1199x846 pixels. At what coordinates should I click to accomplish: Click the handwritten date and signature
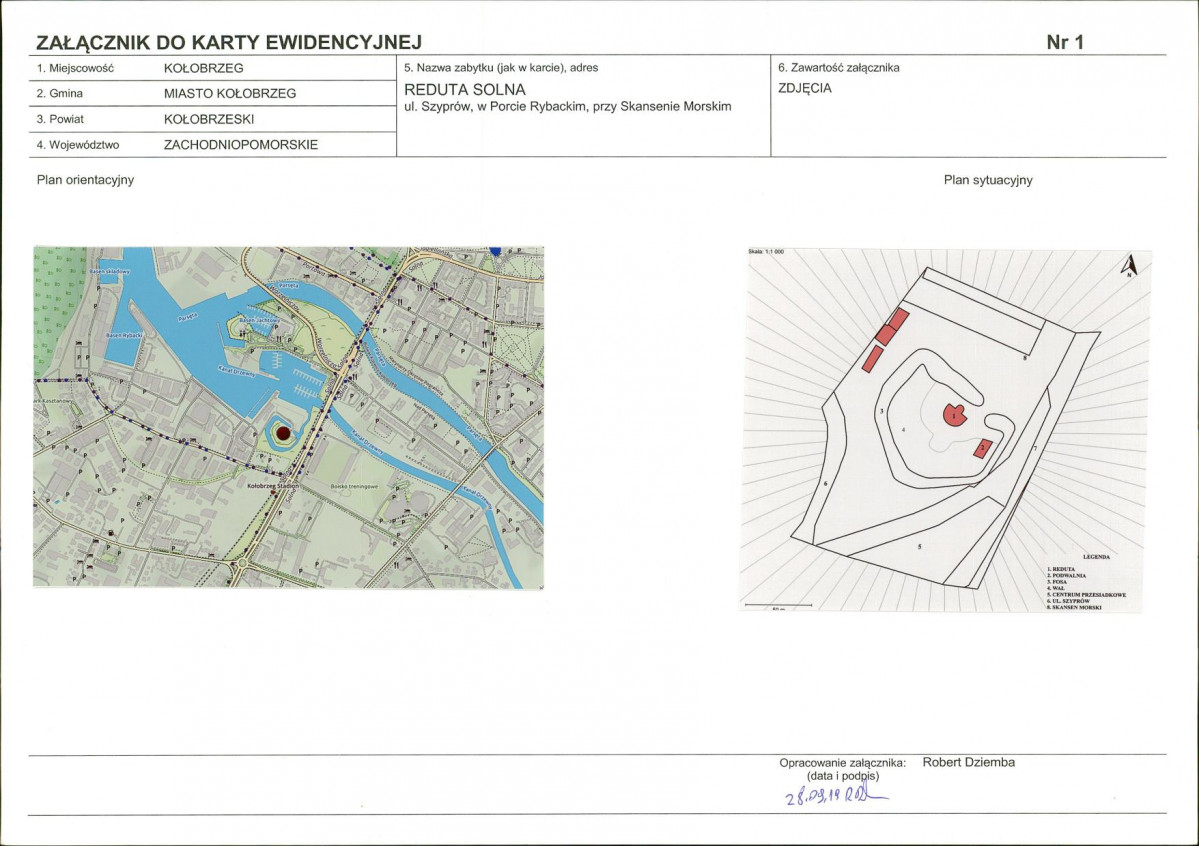tap(836, 796)
